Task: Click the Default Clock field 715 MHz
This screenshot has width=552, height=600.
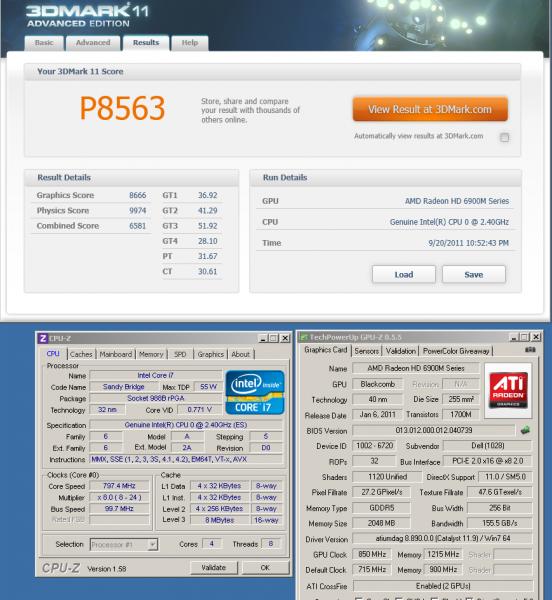Action: (x=372, y=570)
